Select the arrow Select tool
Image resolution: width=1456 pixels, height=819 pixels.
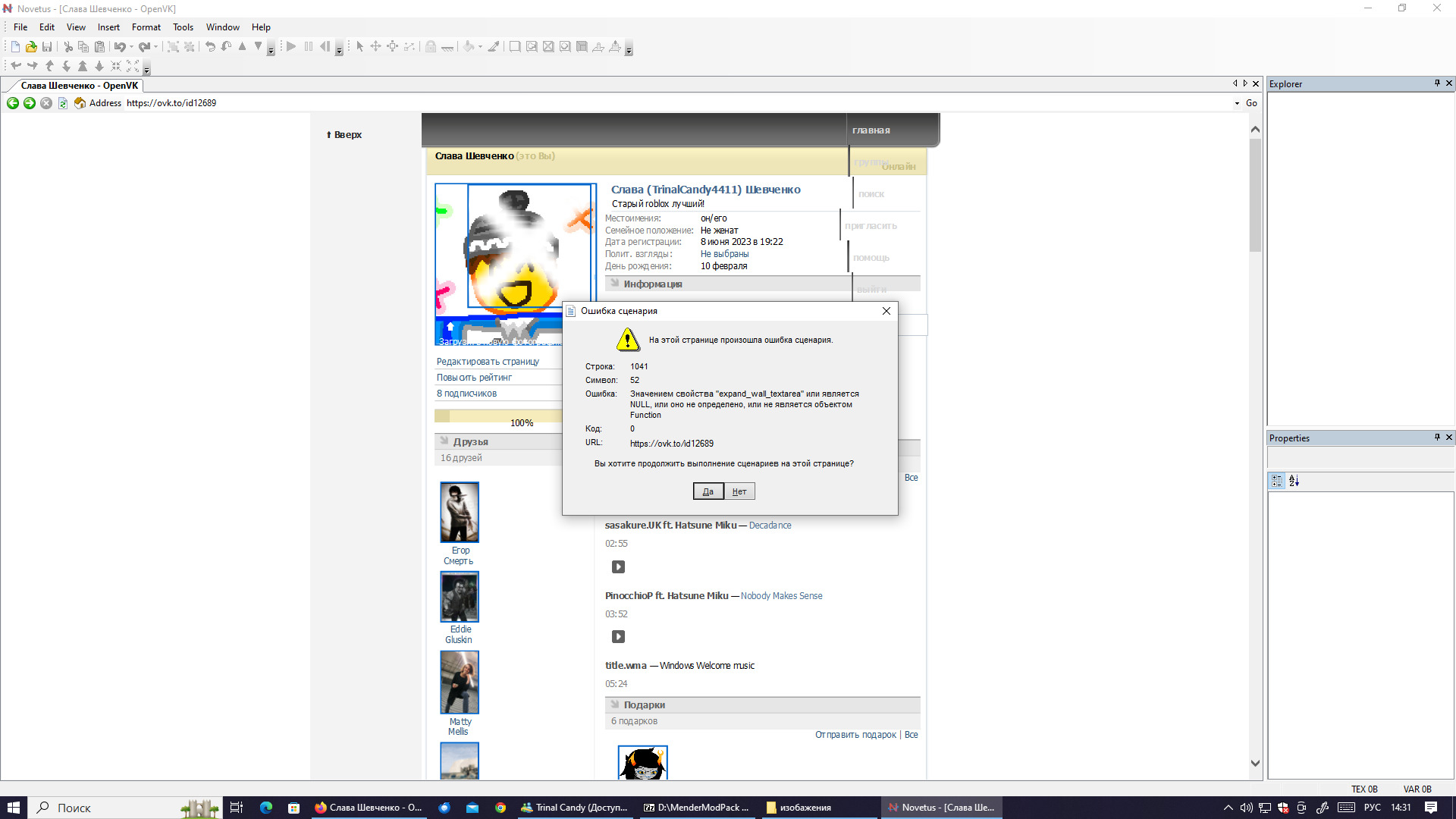tap(360, 47)
